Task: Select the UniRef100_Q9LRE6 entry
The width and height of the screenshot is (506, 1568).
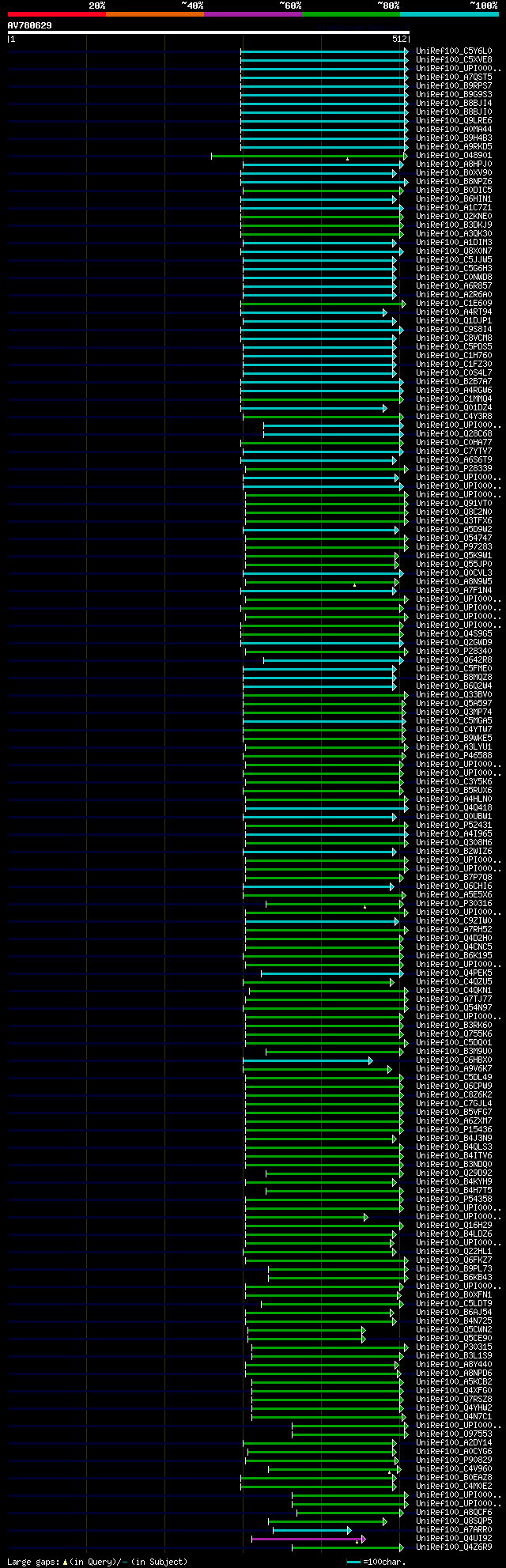Action: pyautogui.click(x=454, y=121)
